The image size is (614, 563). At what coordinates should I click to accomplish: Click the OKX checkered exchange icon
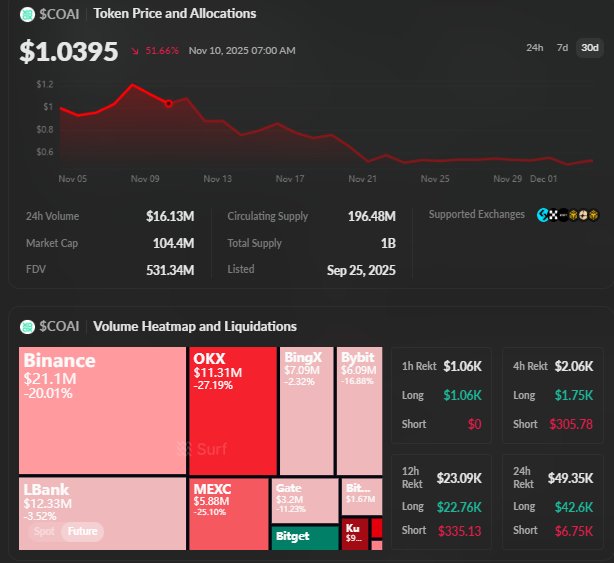click(x=555, y=215)
